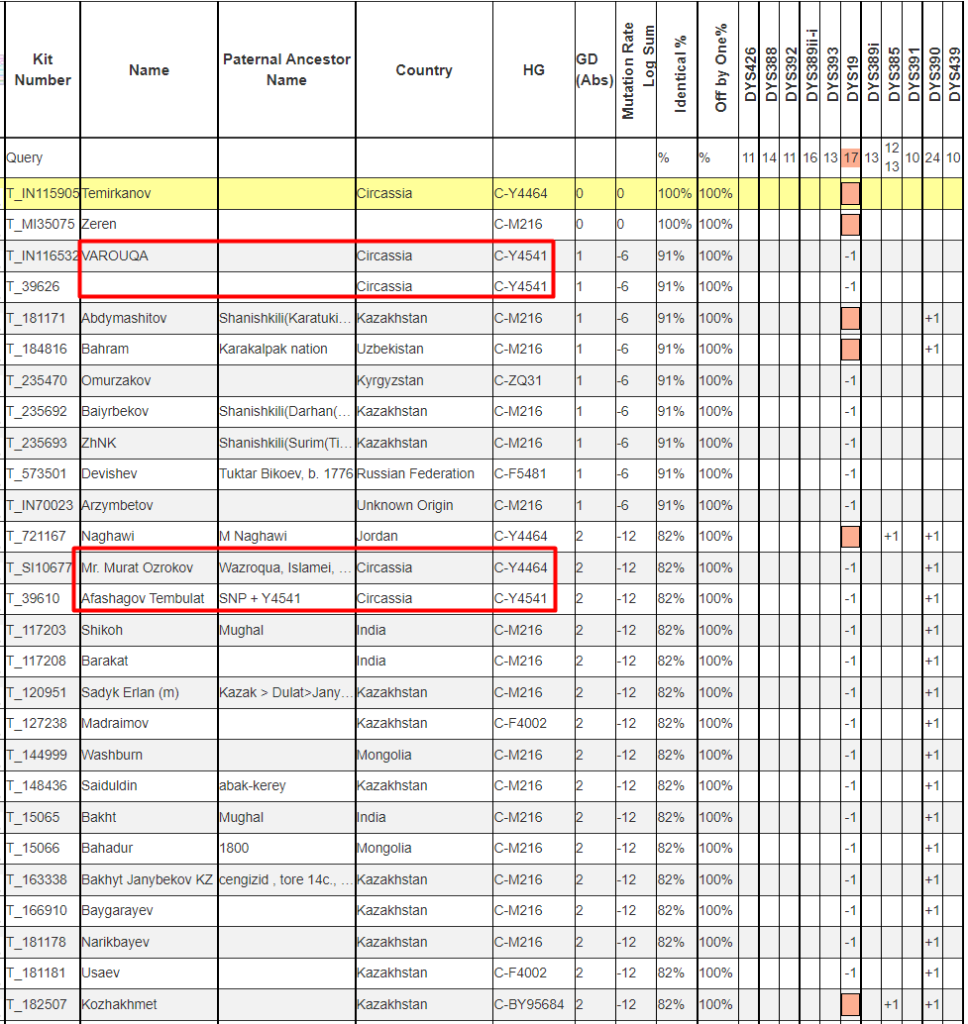Viewport: 968px width, 1024px height.
Task: Click the orange DYS19 cell in Temirkanov row
Action: (x=851, y=193)
